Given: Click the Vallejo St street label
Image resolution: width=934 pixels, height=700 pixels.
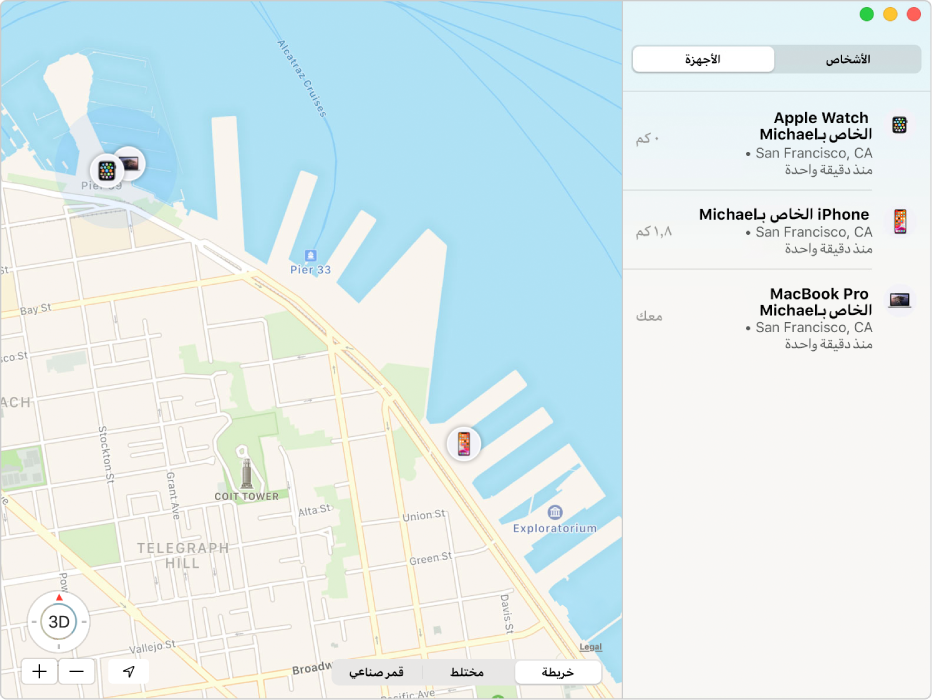Looking at the screenshot, I should (153, 647).
